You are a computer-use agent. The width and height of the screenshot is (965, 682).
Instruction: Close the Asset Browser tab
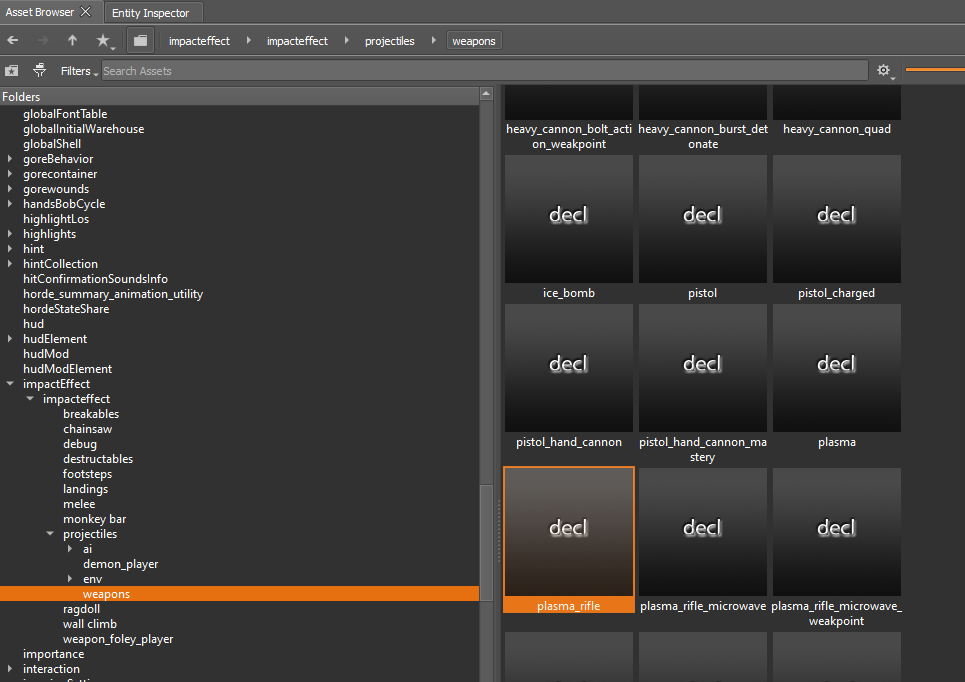86,12
